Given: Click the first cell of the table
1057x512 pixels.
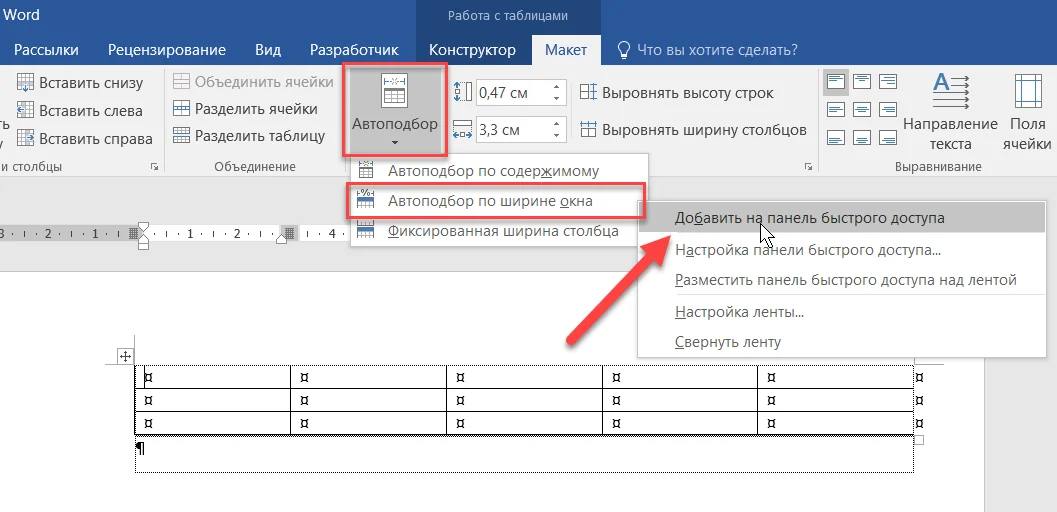Looking at the screenshot, I should [213, 377].
